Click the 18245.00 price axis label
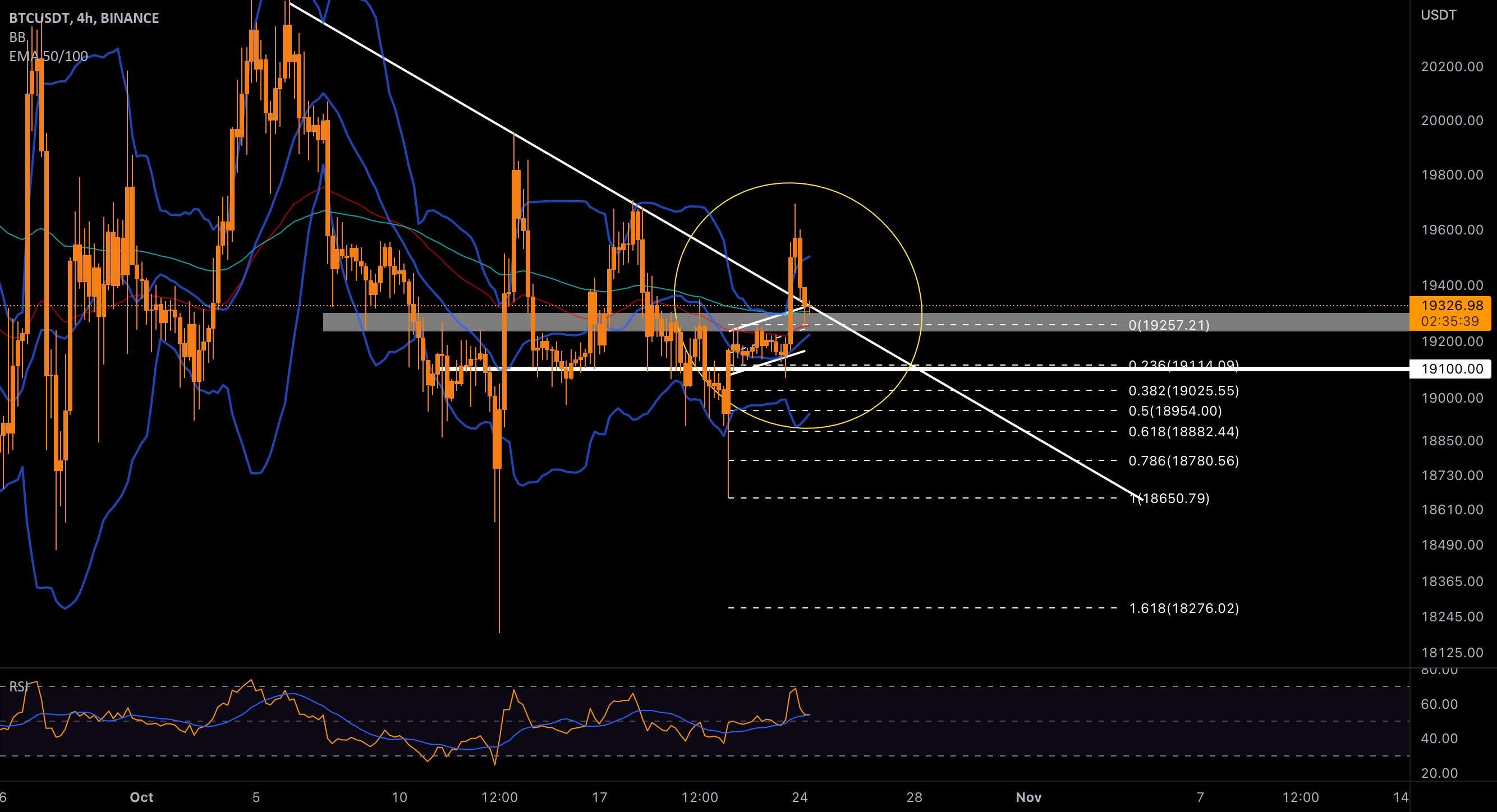 [x=1452, y=617]
